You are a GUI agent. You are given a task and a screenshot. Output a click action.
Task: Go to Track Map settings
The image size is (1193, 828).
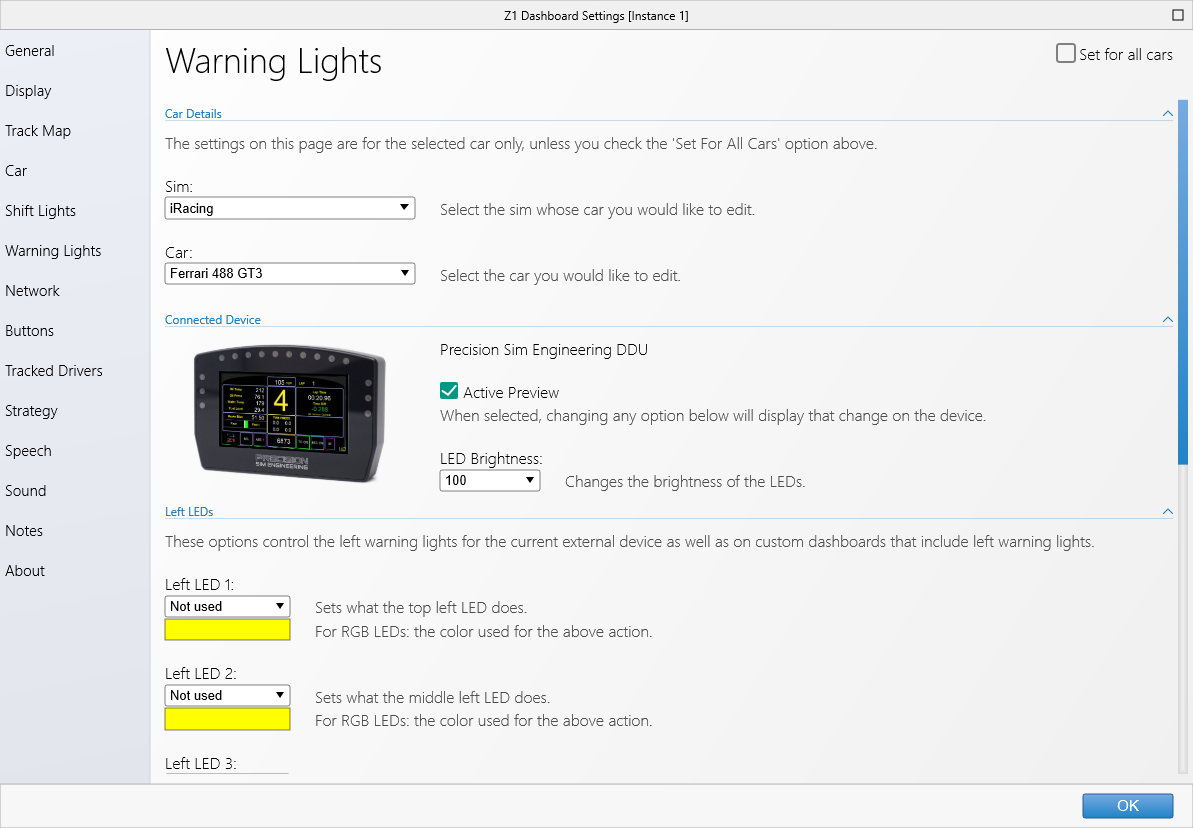(x=38, y=131)
